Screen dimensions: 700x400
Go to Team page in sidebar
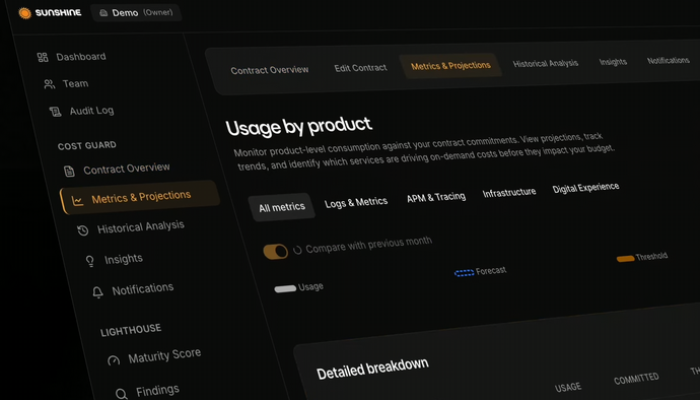75,83
